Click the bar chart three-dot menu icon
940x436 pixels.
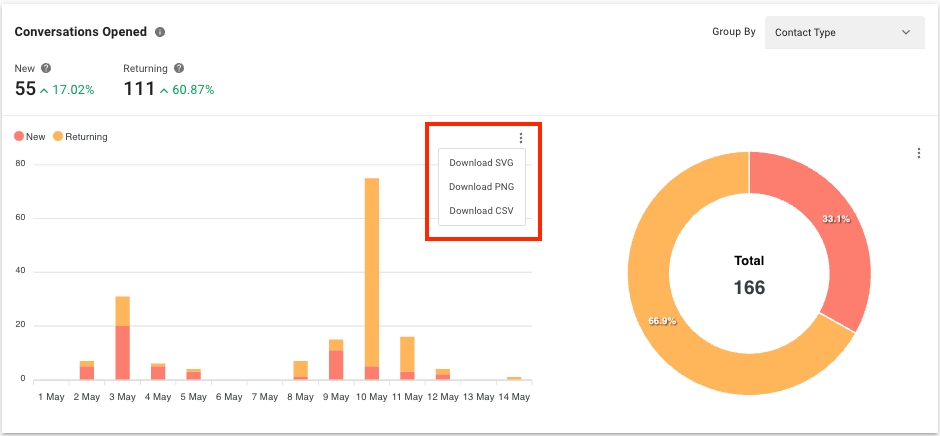pyautogui.click(x=520, y=138)
